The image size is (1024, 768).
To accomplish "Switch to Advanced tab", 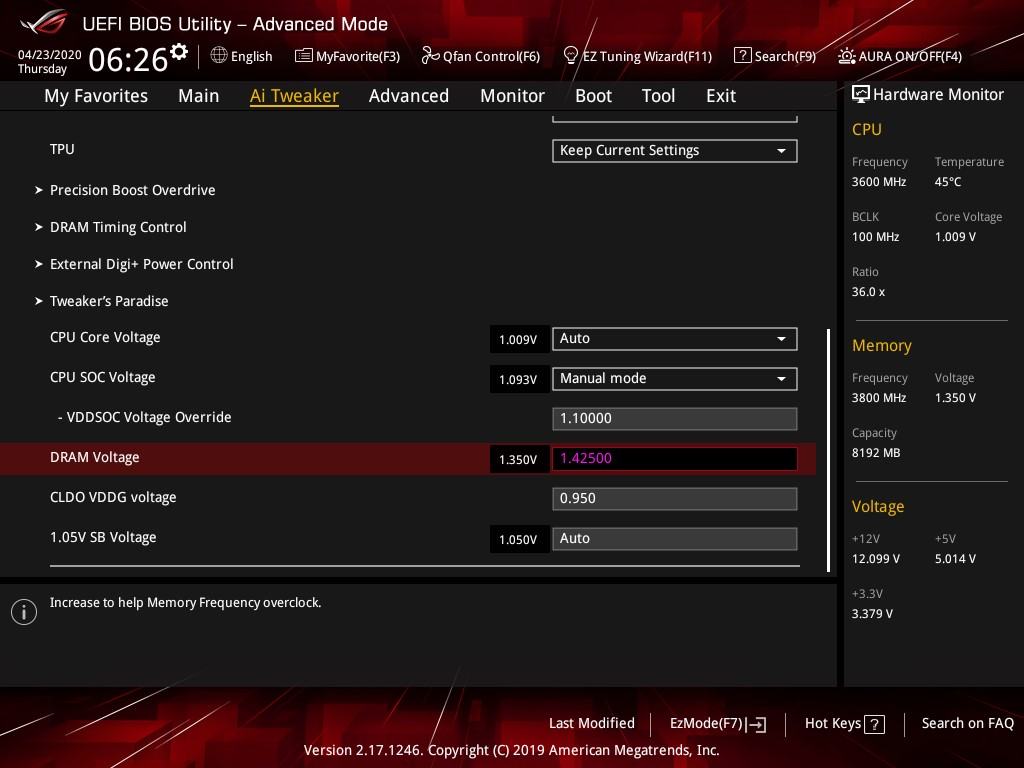I will (409, 96).
